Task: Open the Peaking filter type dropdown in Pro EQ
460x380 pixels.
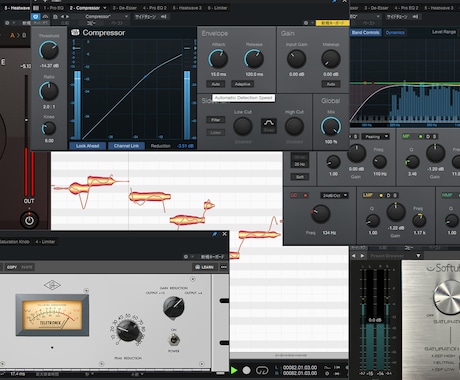Action: click(x=376, y=136)
